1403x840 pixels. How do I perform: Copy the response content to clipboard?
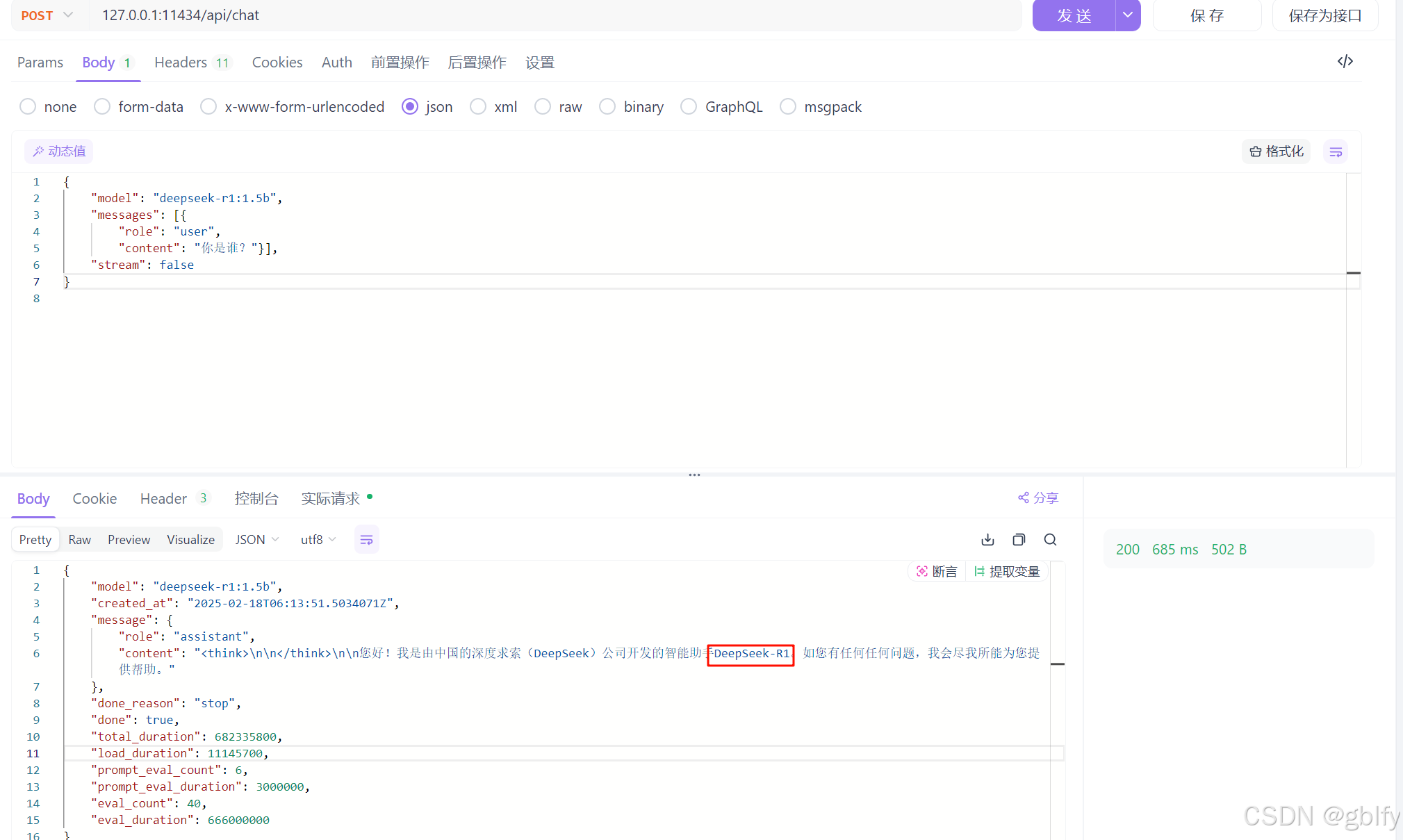[x=1019, y=540]
